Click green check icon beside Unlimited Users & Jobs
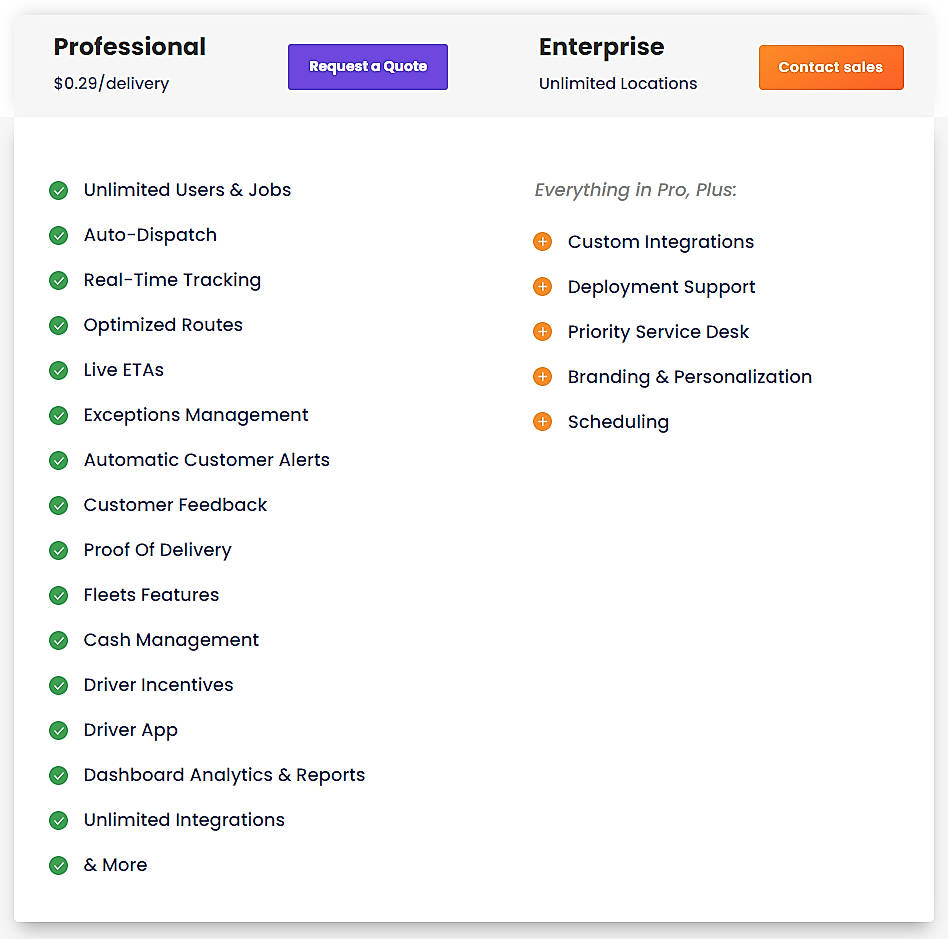 (59, 190)
